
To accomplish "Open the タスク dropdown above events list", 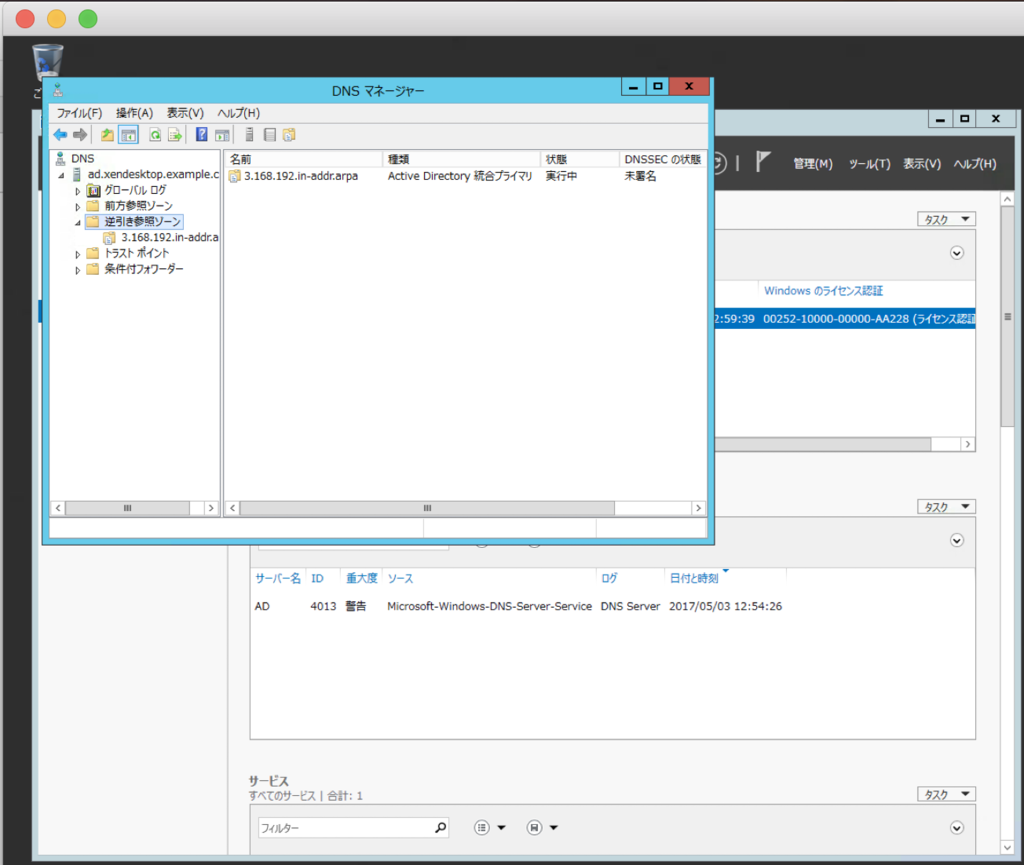I will point(946,507).
